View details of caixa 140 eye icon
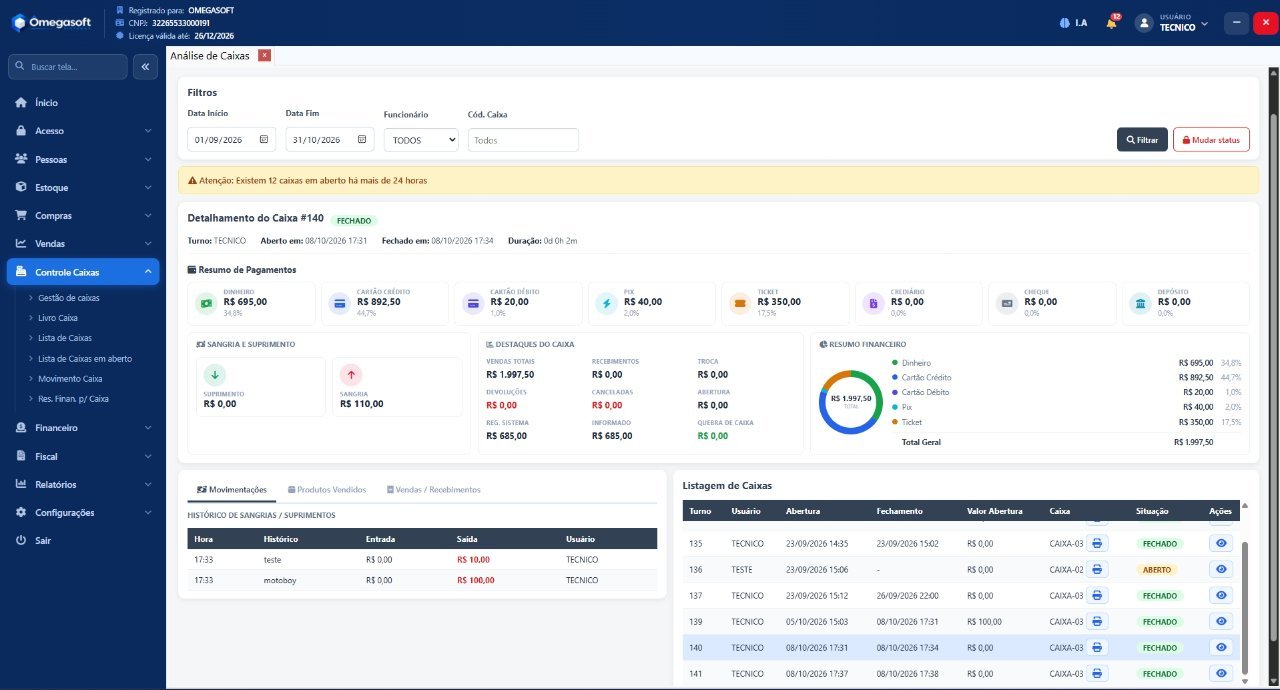 [1221, 647]
